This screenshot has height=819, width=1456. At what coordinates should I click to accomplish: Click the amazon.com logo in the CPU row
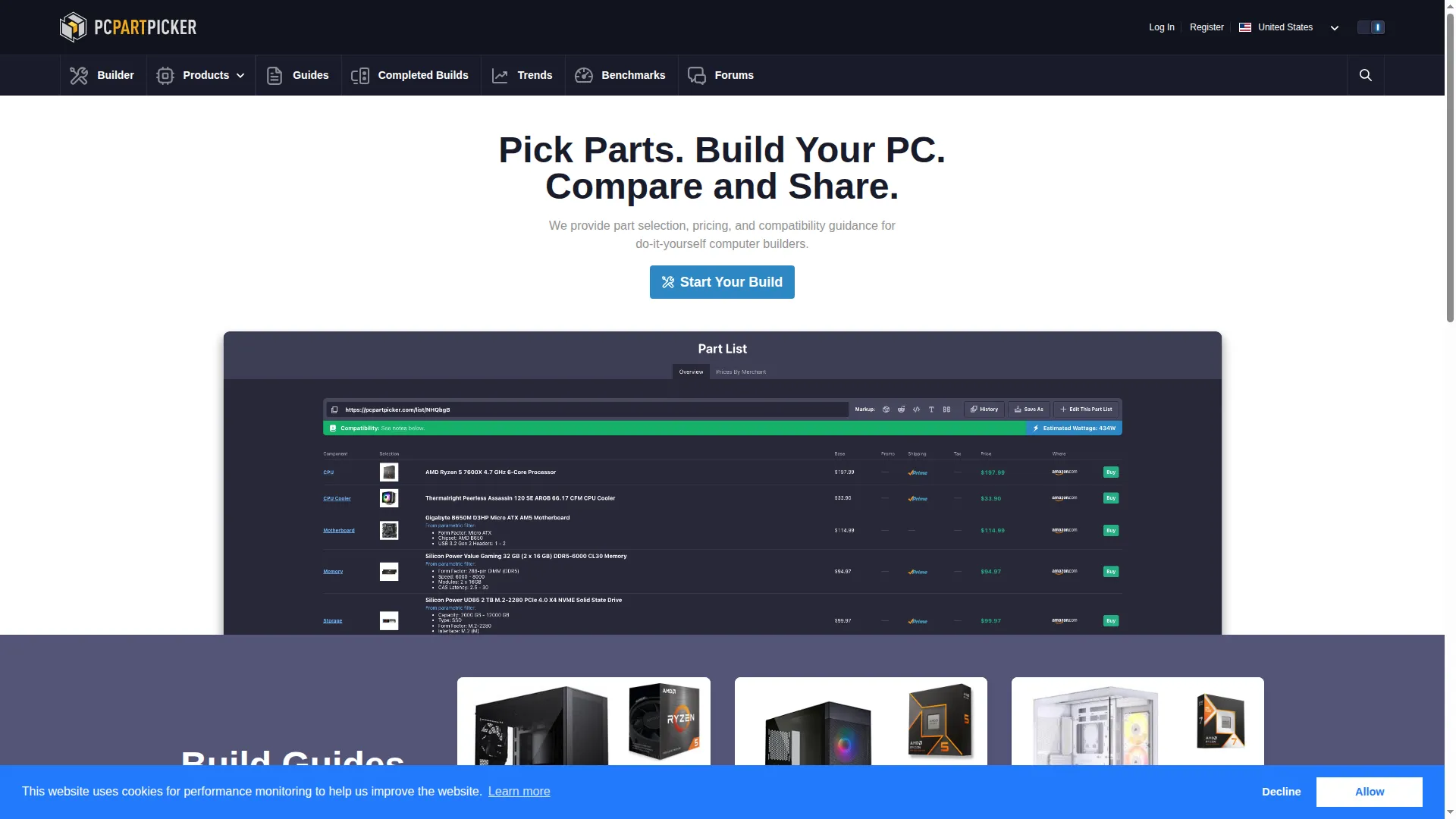tap(1064, 472)
